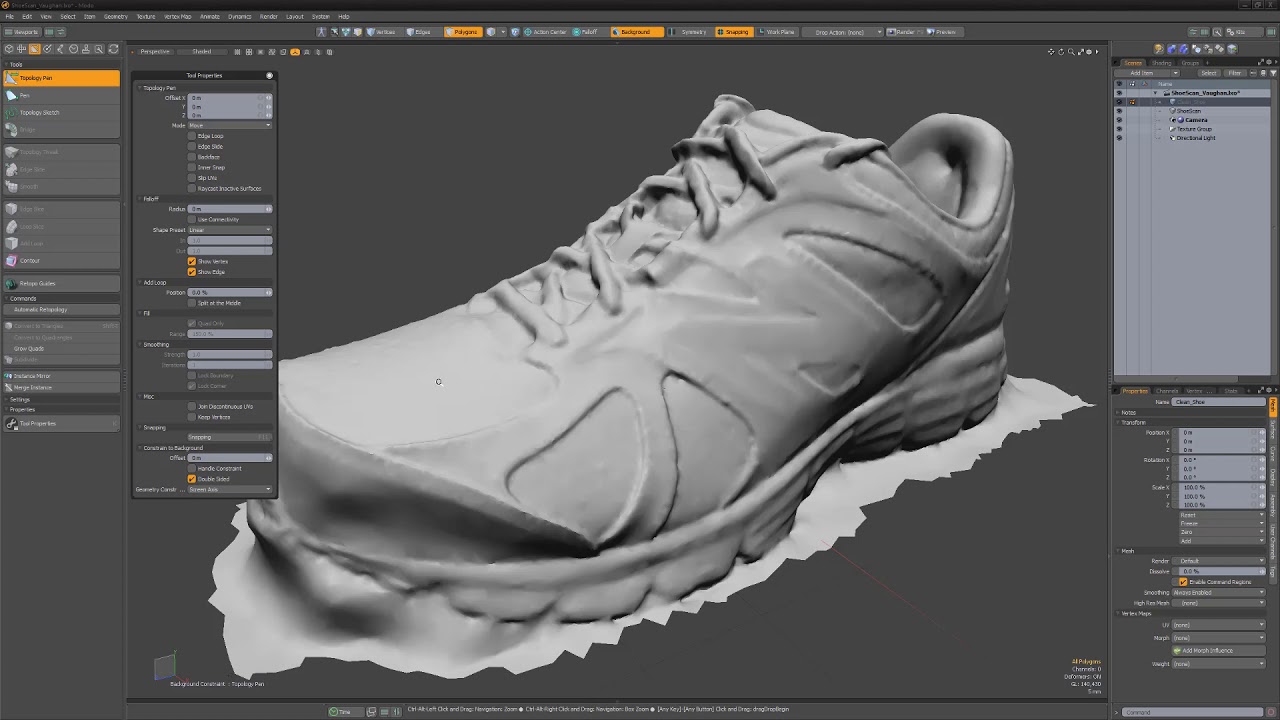Uncheck the Show Vertex option
1280x720 pixels.
click(192, 261)
